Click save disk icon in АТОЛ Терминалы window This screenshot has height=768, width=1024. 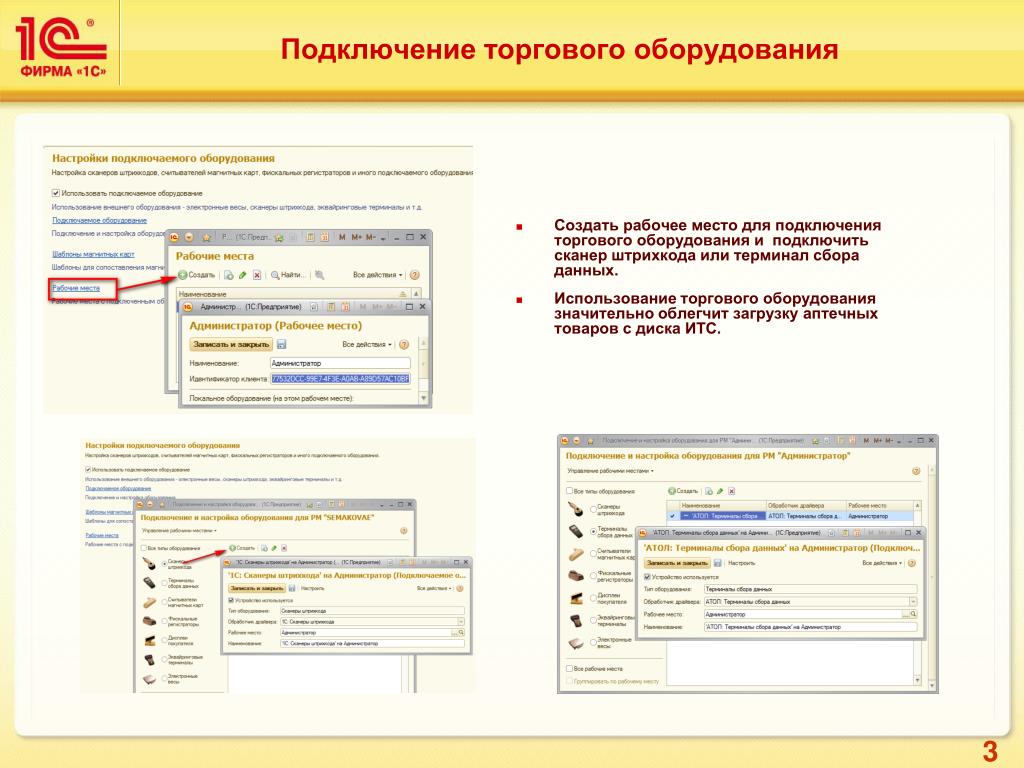tap(718, 563)
